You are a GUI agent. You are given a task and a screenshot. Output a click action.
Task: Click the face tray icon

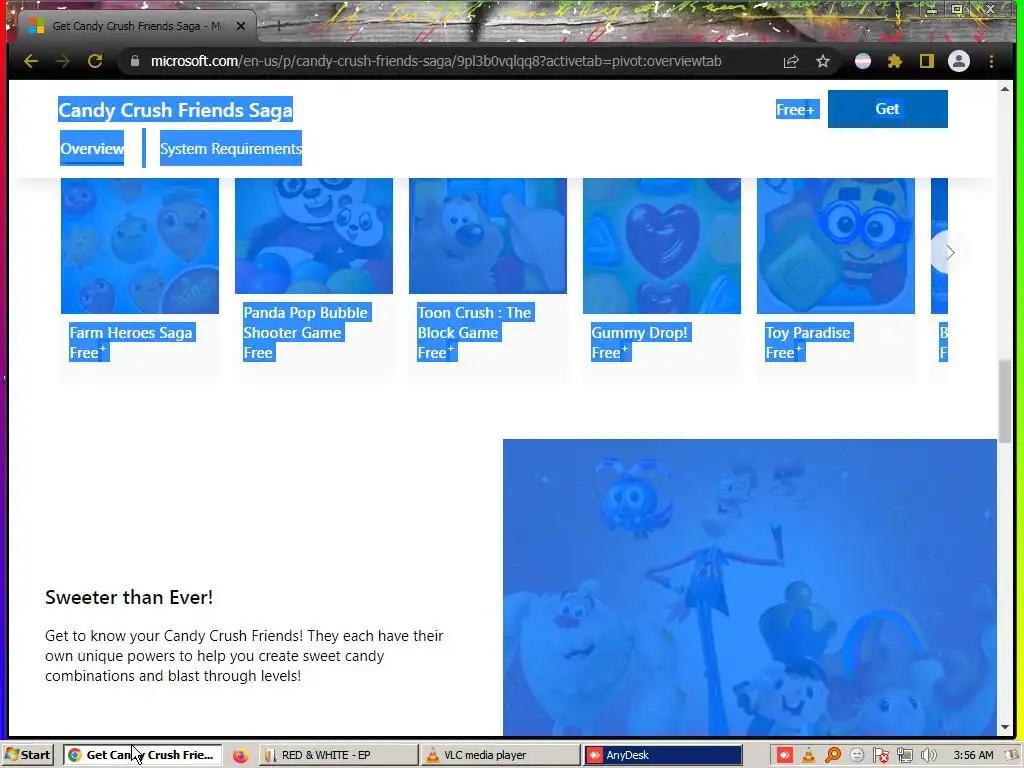point(857,755)
